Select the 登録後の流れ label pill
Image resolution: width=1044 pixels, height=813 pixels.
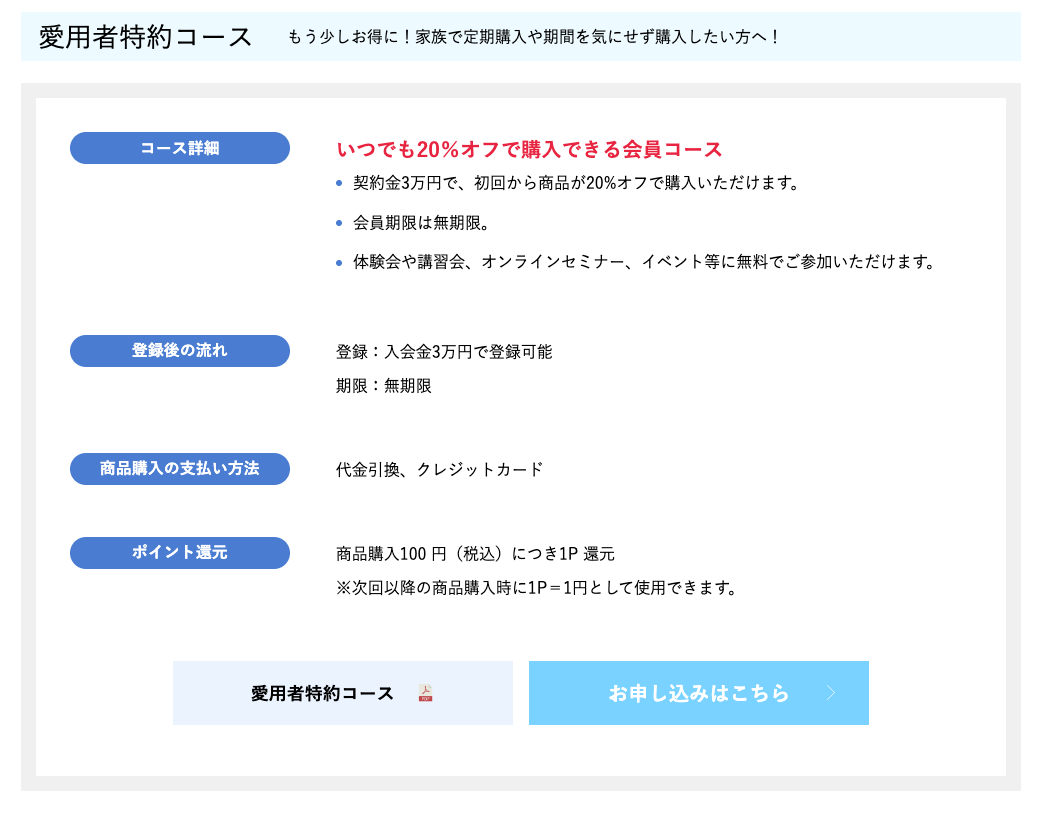180,351
